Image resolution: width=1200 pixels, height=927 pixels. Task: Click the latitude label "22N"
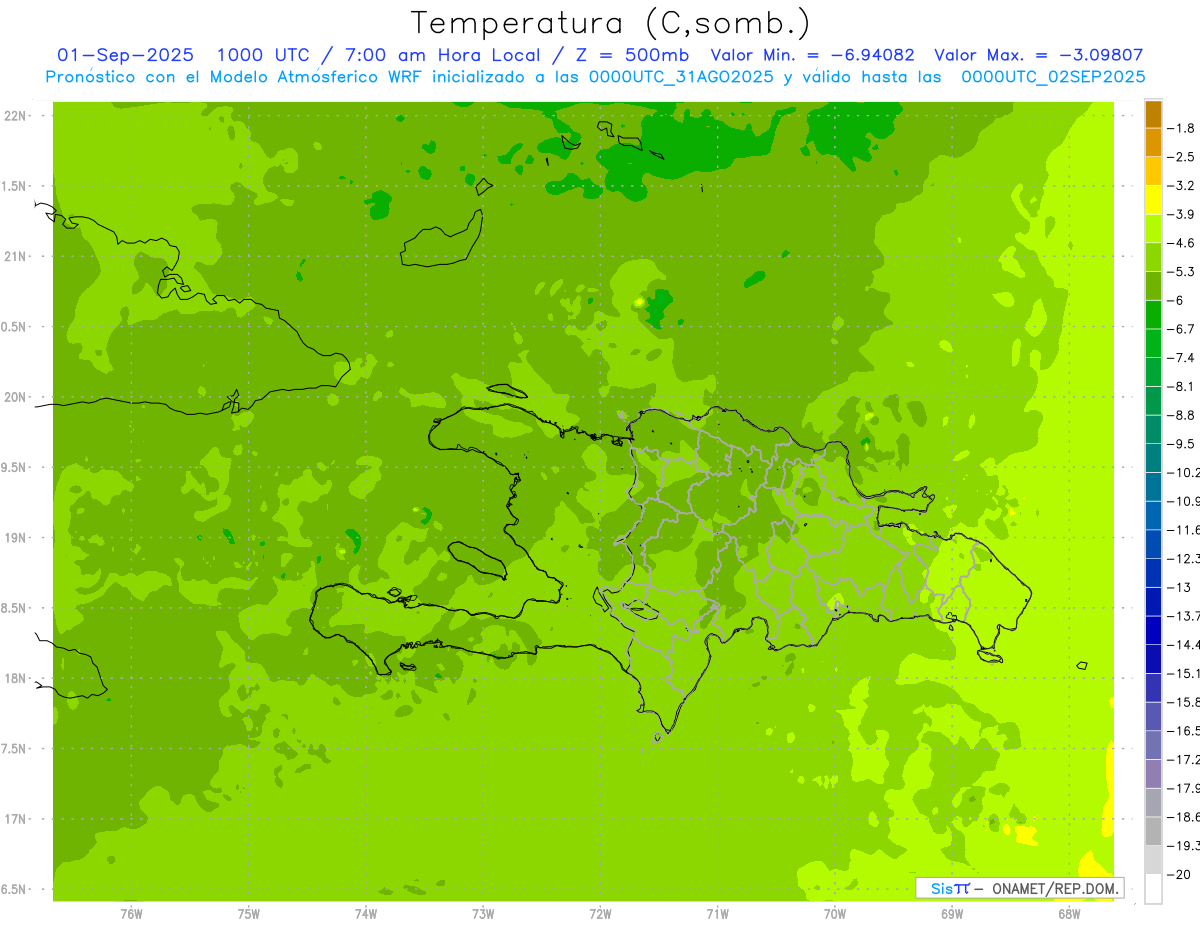coord(16,116)
